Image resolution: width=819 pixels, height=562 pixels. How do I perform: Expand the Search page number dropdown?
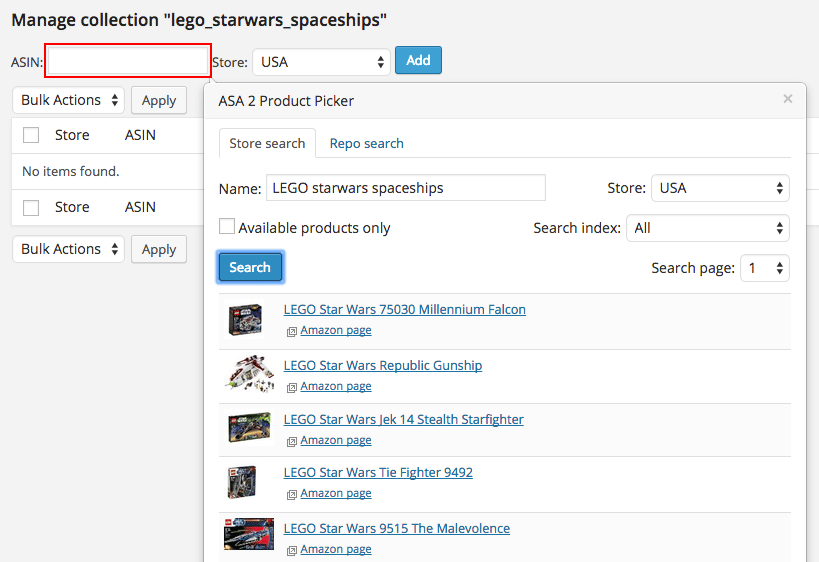(x=764, y=268)
